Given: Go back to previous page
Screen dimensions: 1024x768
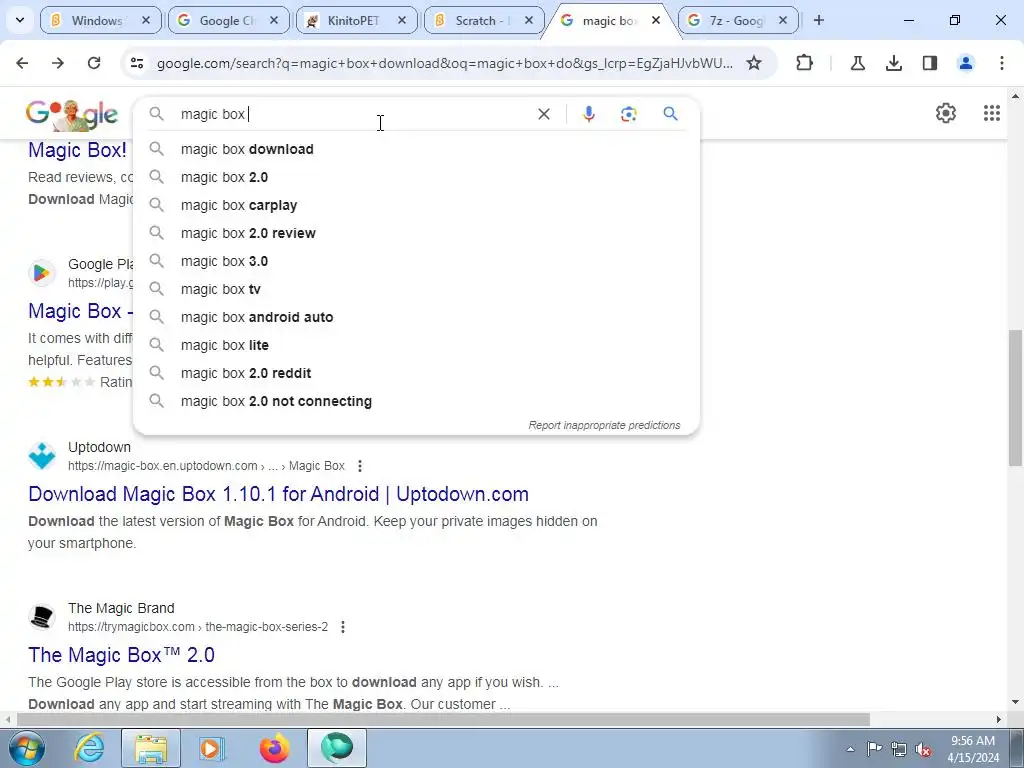Looking at the screenshot, I should click(22, 63).
